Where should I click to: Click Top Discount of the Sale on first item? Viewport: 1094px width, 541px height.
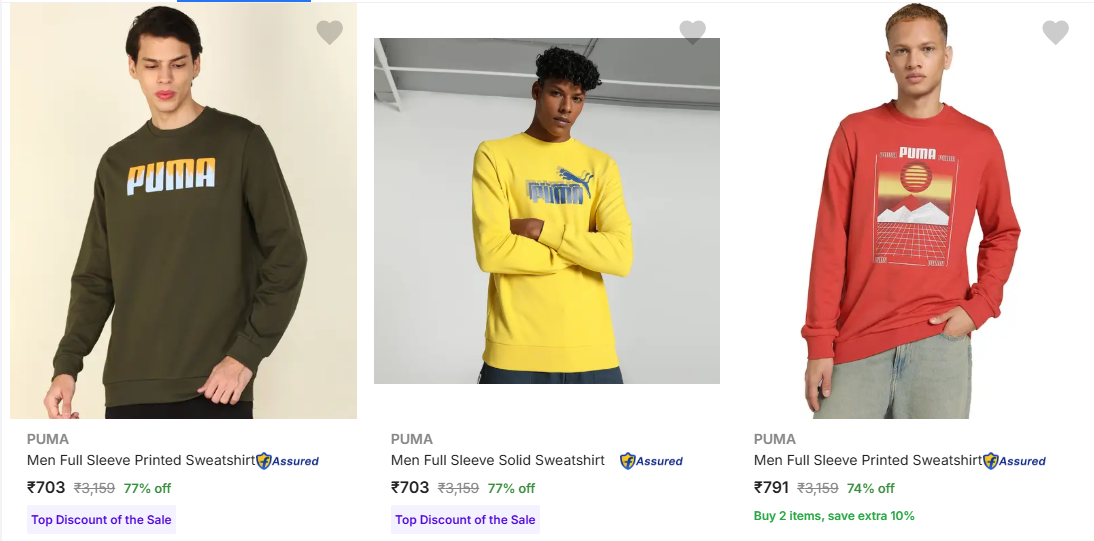coord(101,520)
